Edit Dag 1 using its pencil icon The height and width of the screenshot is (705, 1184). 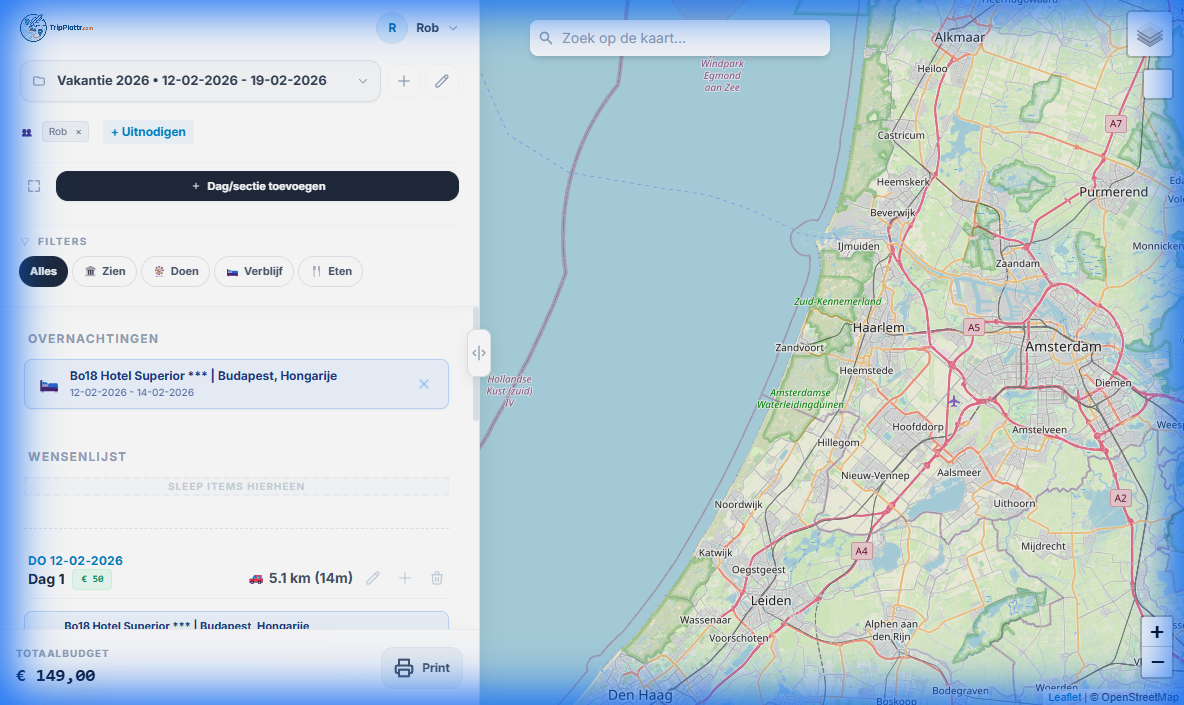point(373,578)
